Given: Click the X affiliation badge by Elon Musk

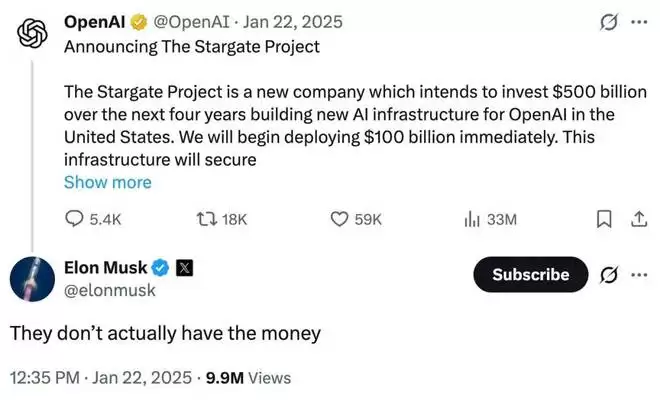Looking at the screenshot, I should (x=186, y=267).
